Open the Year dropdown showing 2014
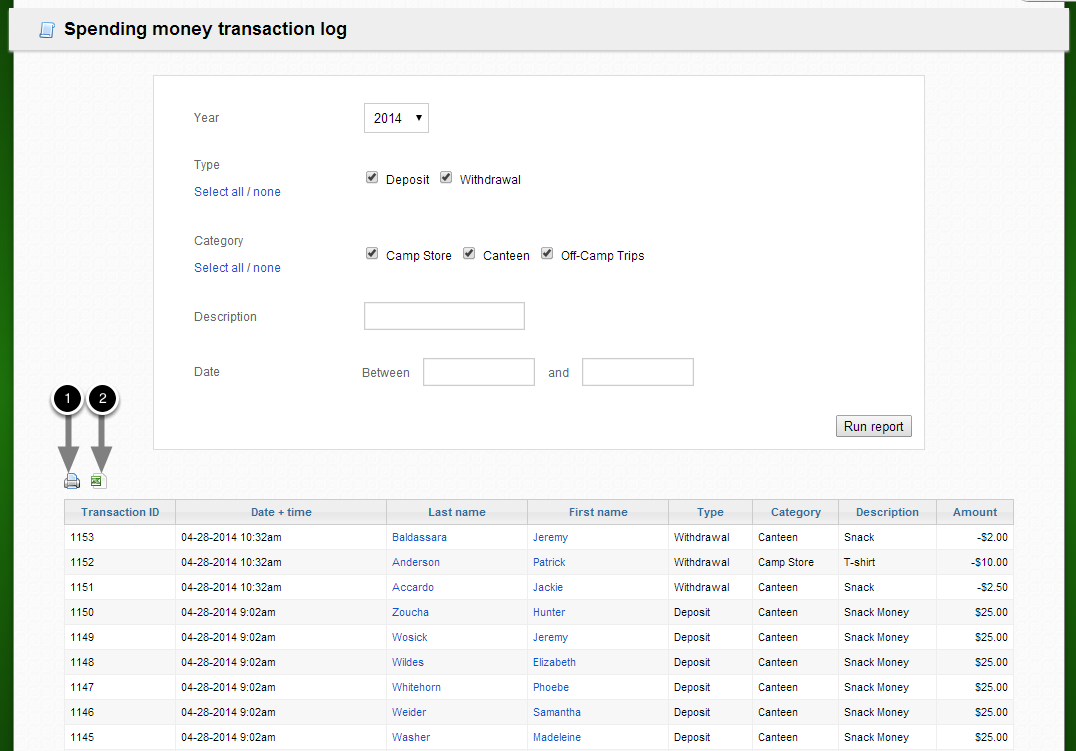The height and width of the screenshot is (751, 1076). (x=396, y=117)
